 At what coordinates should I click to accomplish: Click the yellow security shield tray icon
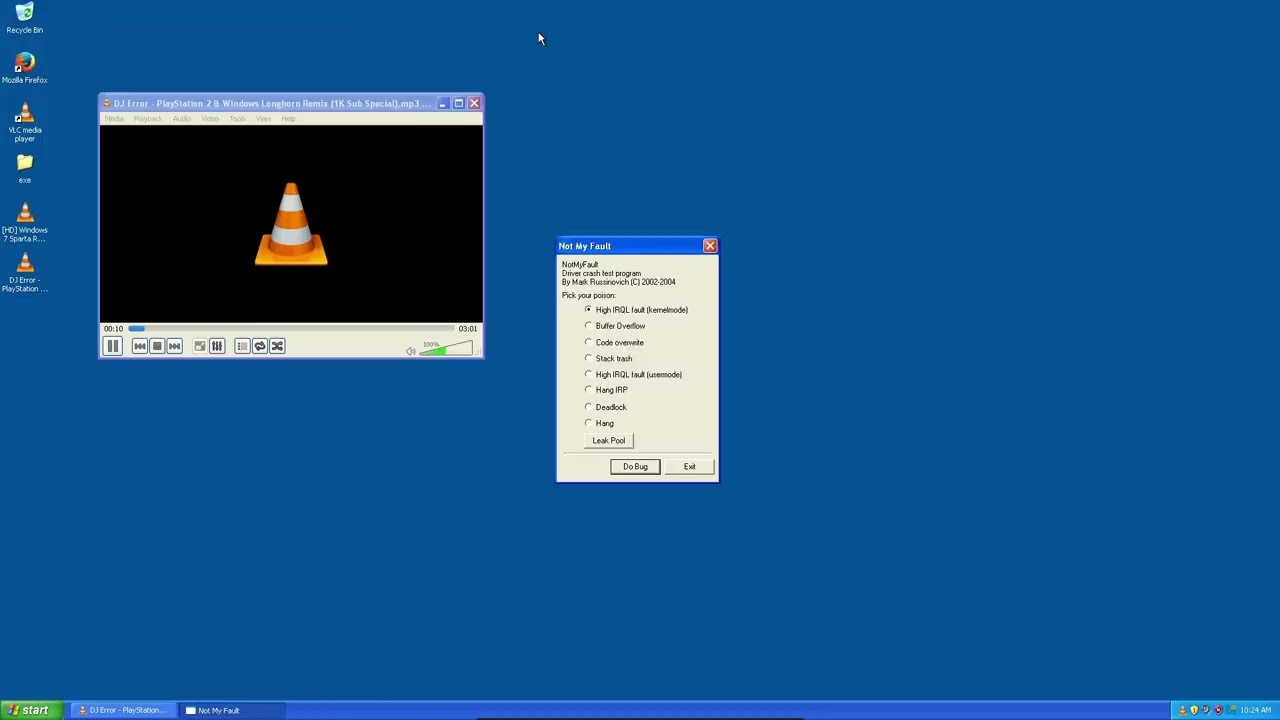(1194, 710)
